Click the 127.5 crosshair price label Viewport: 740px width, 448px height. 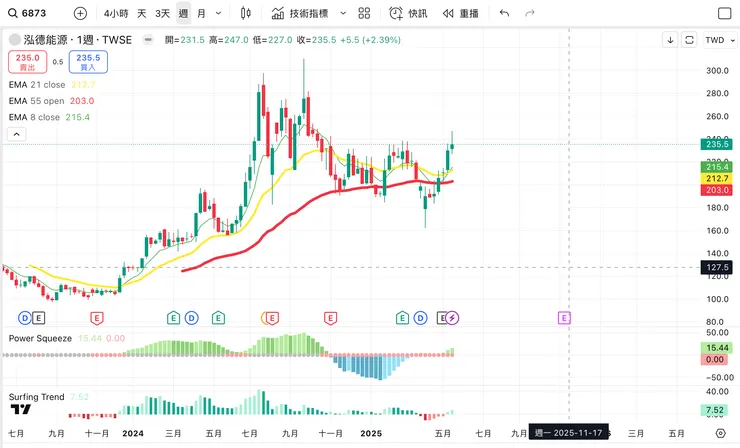tap(717, 267)
